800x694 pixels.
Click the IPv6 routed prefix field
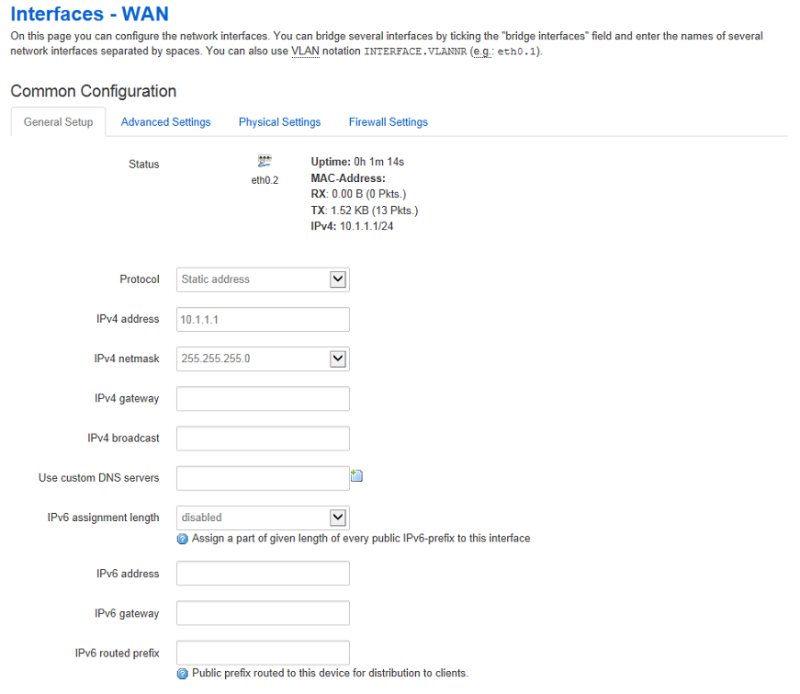tap(262, 653)
